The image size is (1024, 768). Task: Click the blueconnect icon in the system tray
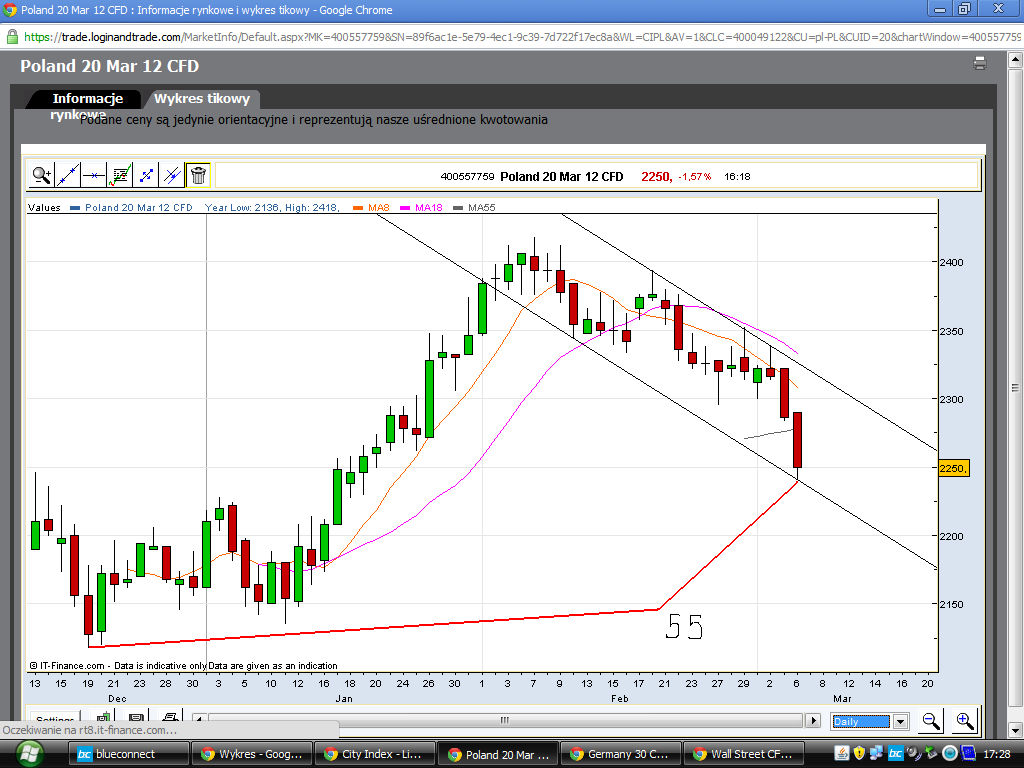coord(895,754)
